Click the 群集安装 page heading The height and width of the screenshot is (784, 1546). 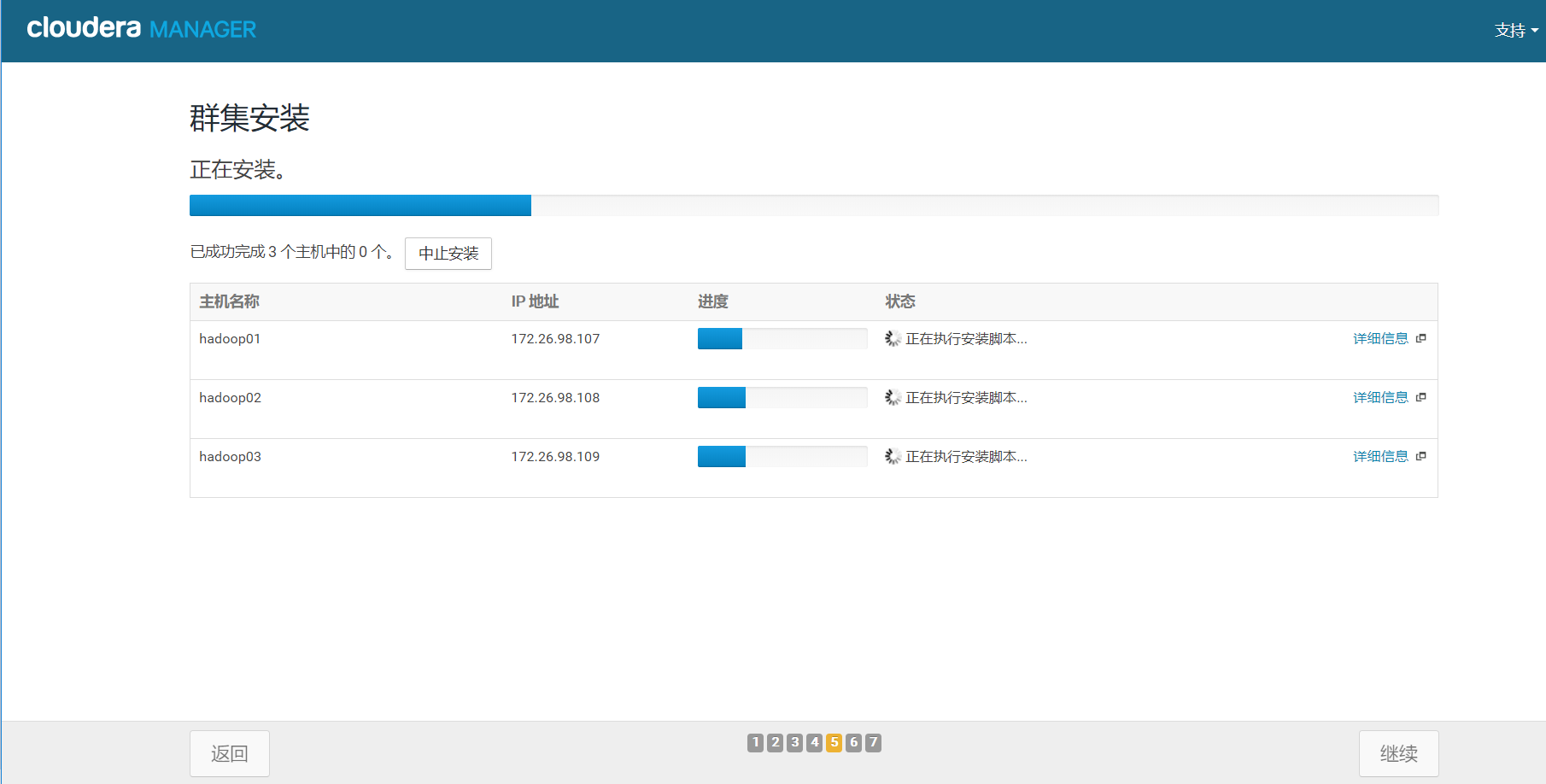click(x=249, y=118)
